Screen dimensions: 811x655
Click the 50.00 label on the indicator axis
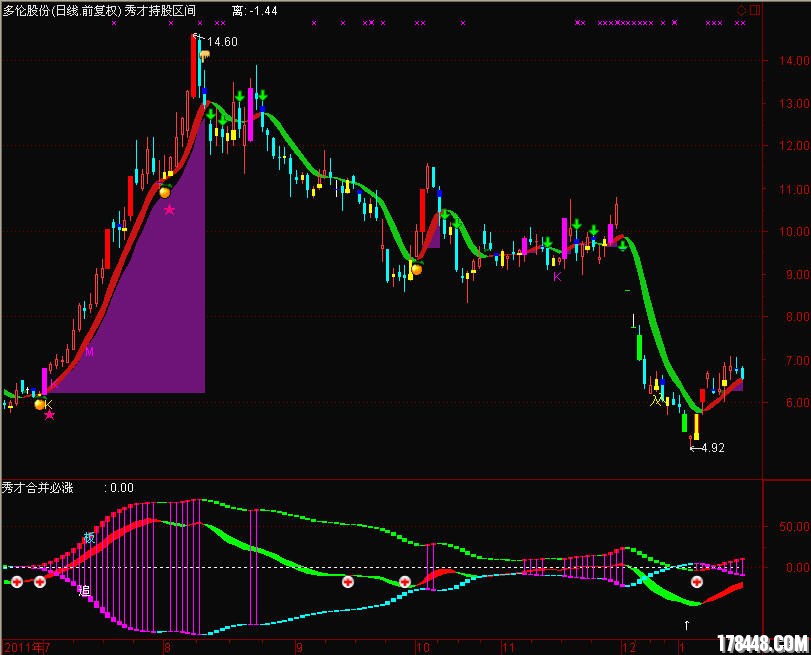[794, 527]
